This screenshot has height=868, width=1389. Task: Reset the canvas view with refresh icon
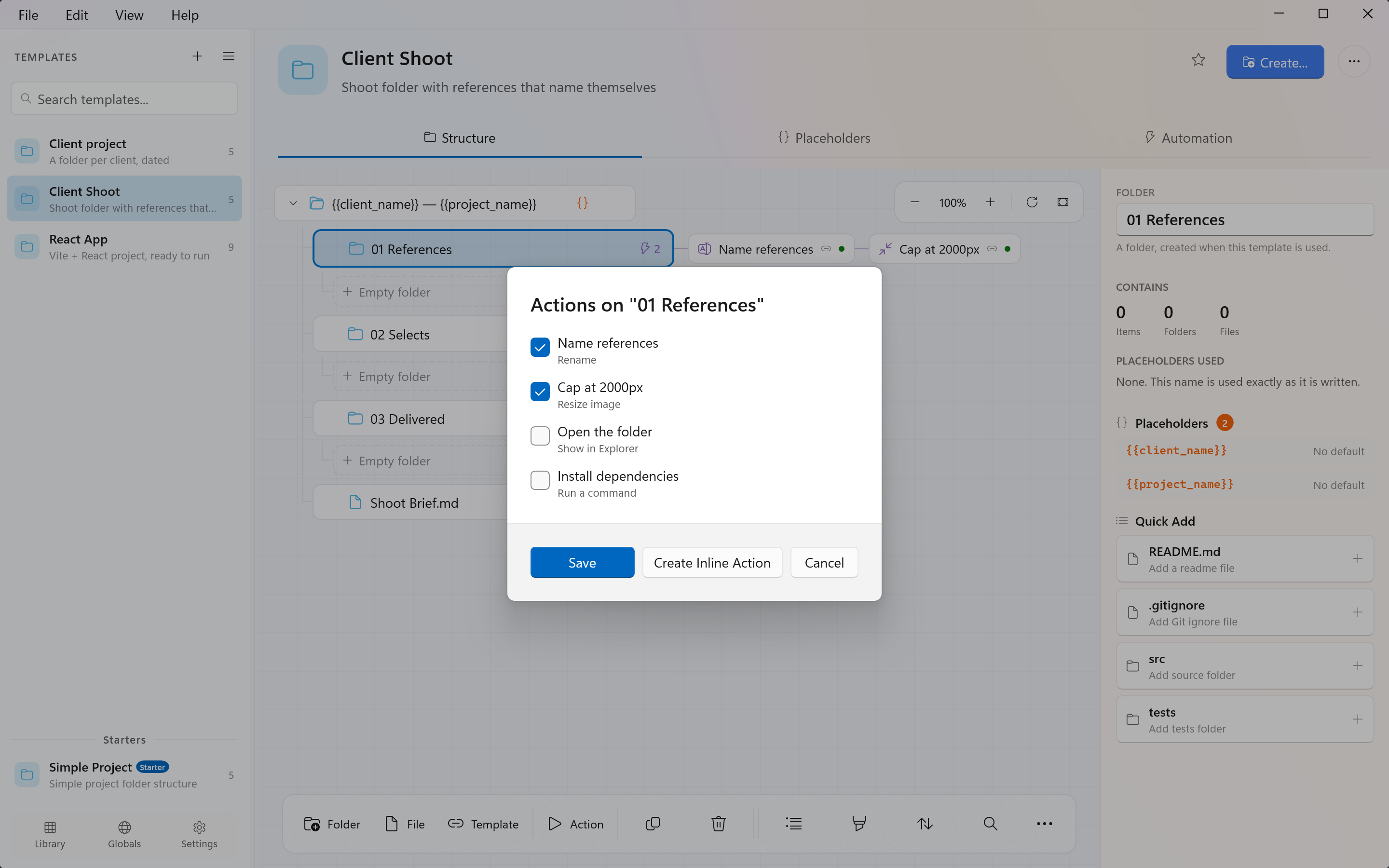click(x=1032, y=203)
